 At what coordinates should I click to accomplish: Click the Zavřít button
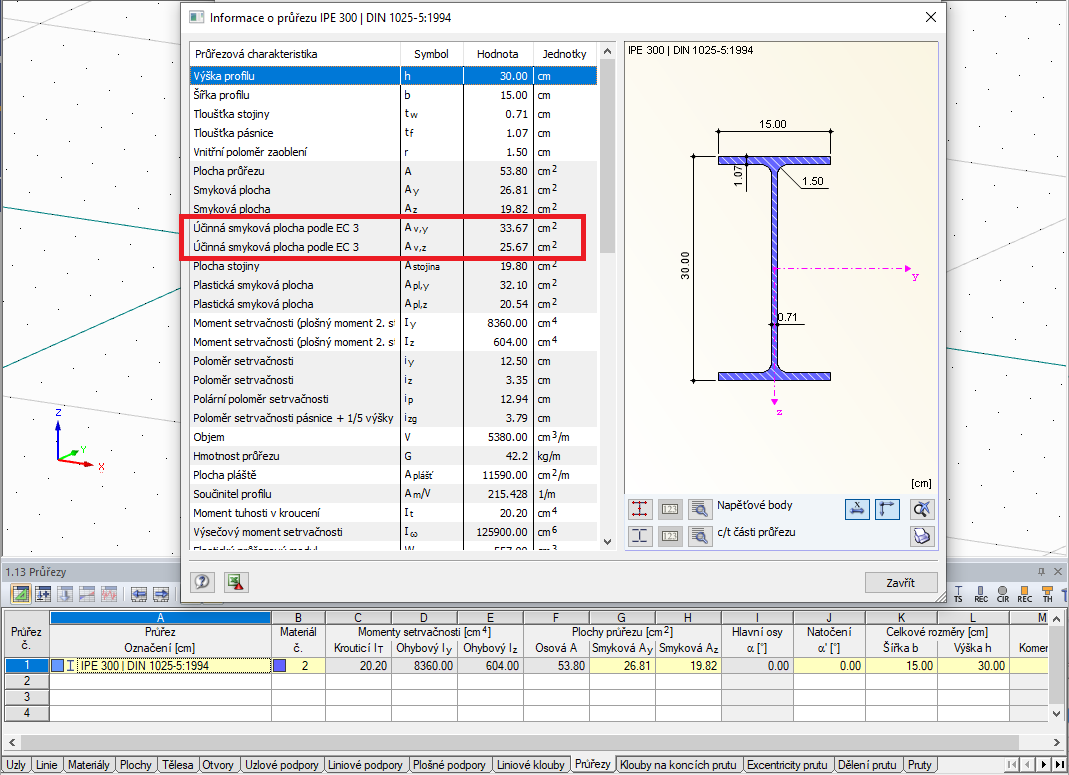pyautogui.click(x=901, y=583)
